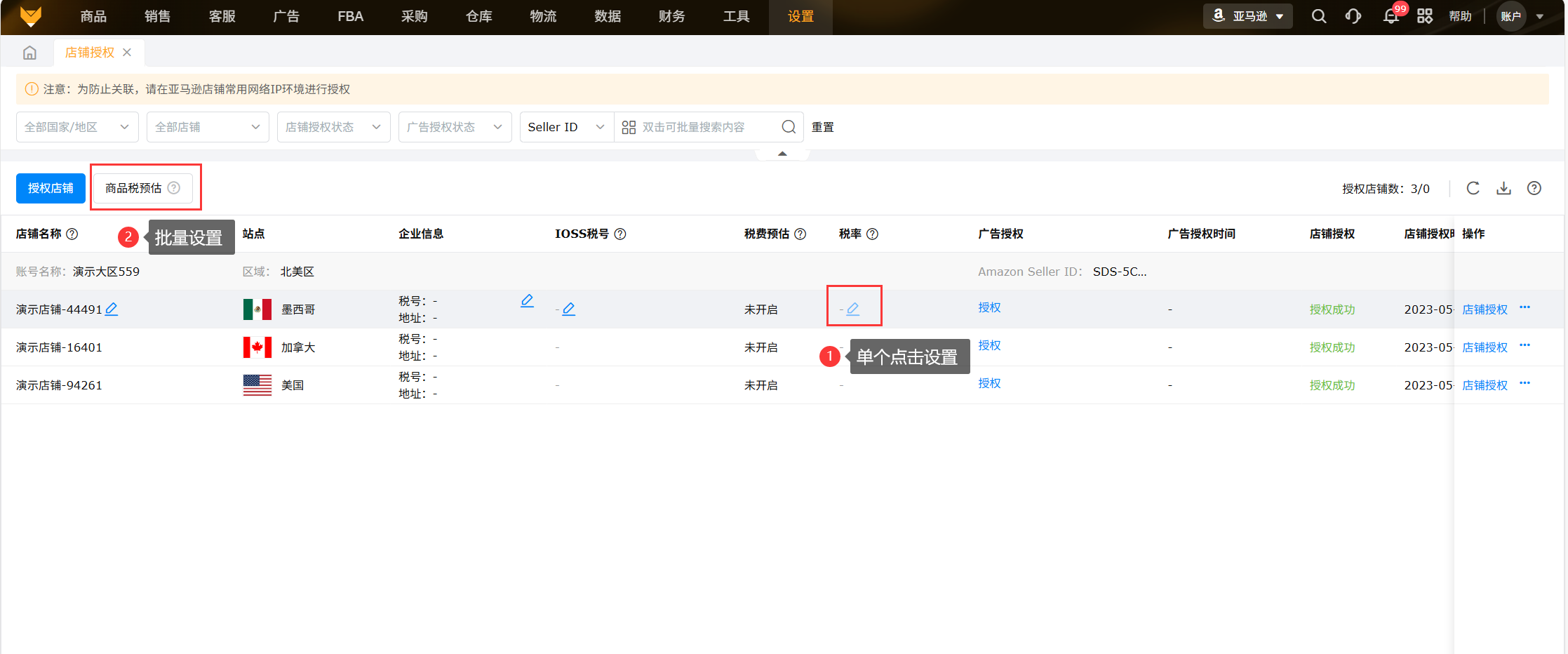Open the apps grid icon in top bar
Viewport: 1568px width, 654px height.
coord(1424,17)
